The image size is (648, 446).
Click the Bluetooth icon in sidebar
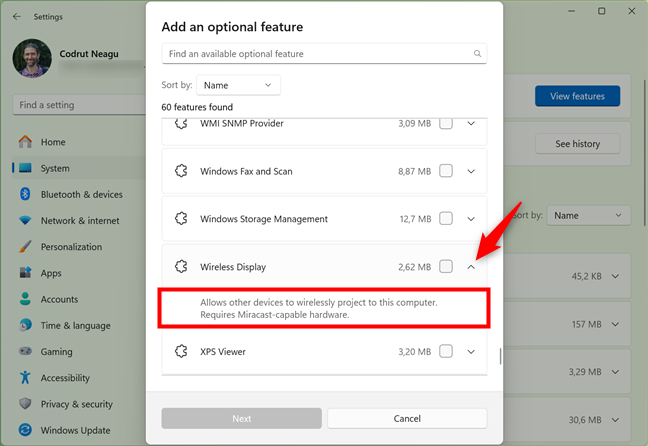click(25, 194)
